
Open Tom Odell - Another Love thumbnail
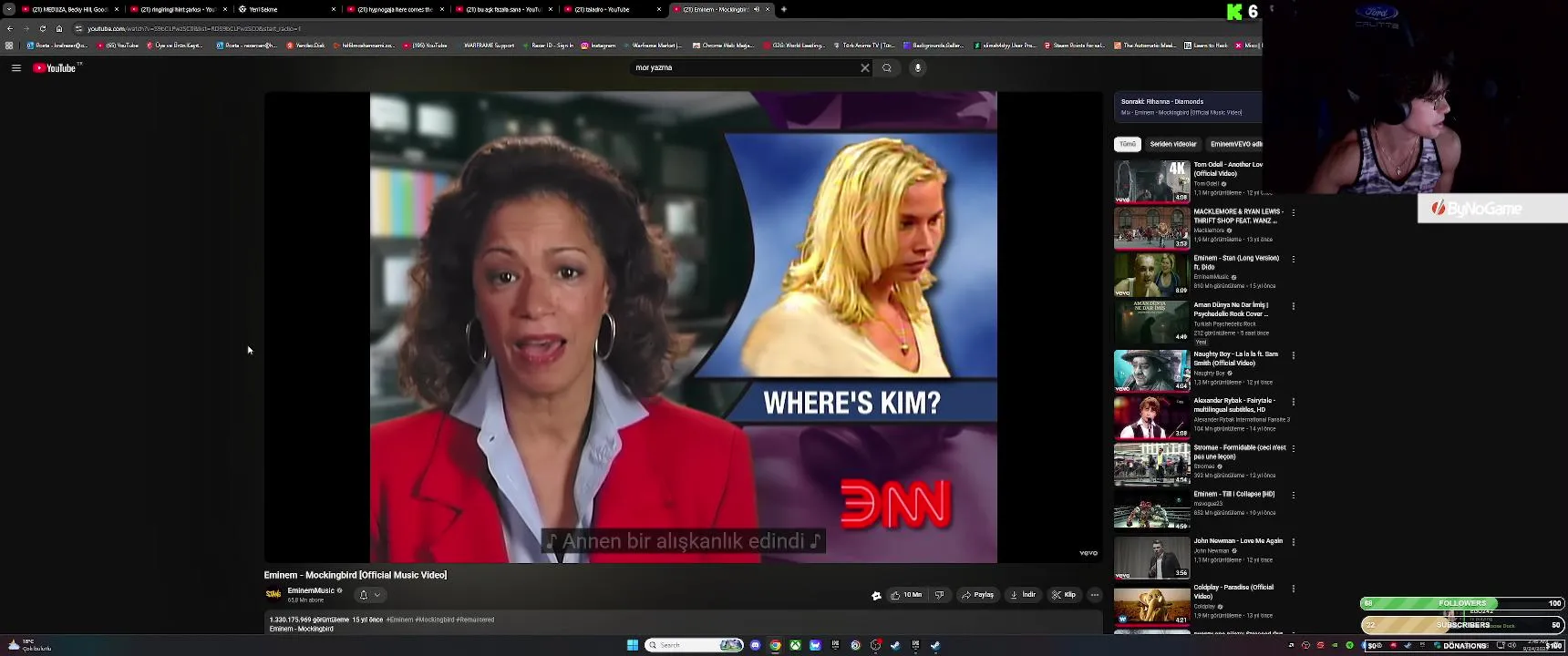[x=1152, y=181]
